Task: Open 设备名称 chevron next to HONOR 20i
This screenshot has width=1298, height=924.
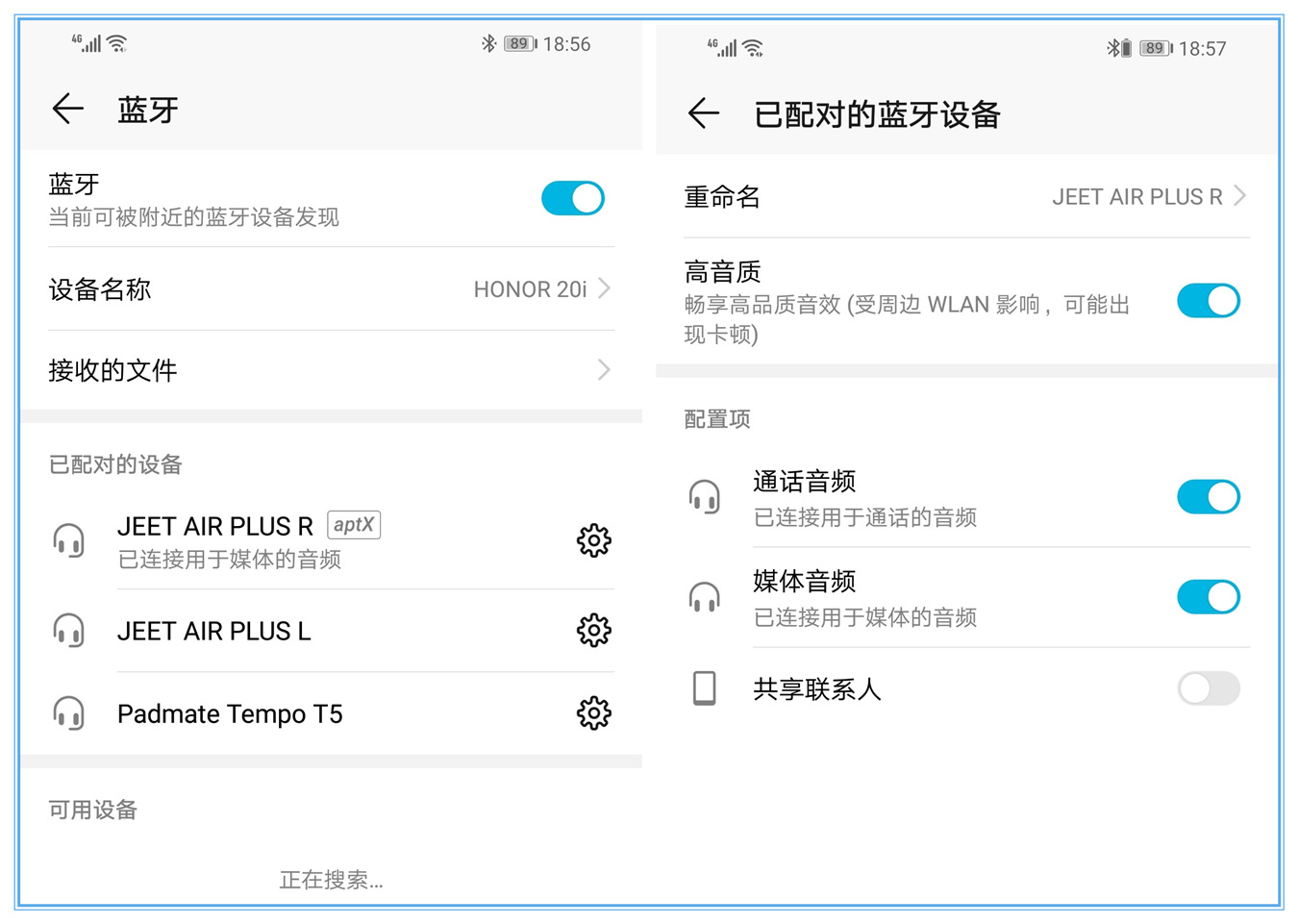Action: tap(604, 288)
